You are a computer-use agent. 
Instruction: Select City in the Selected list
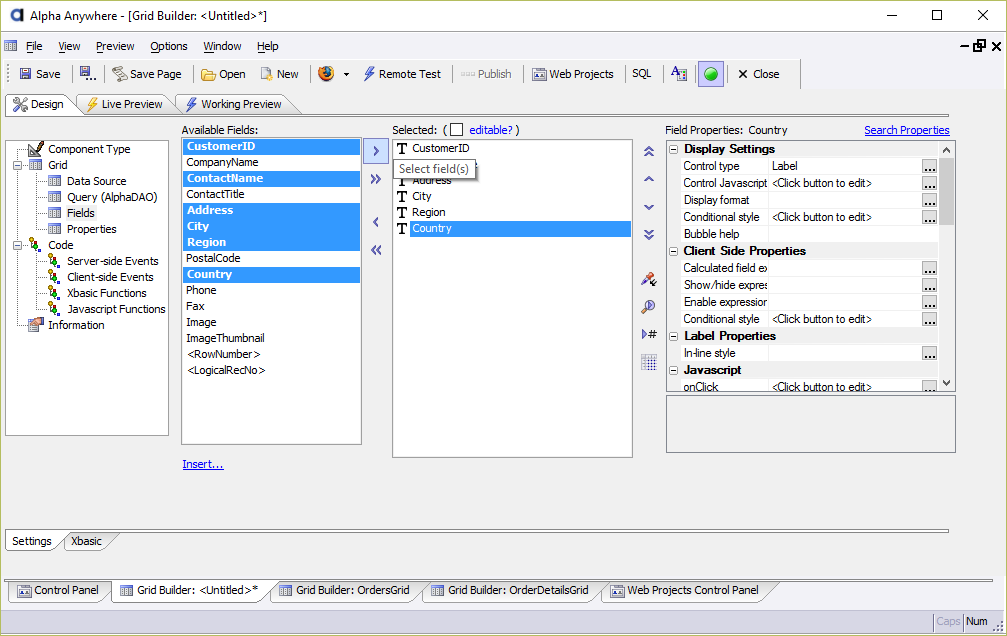[x=421, y=196]
